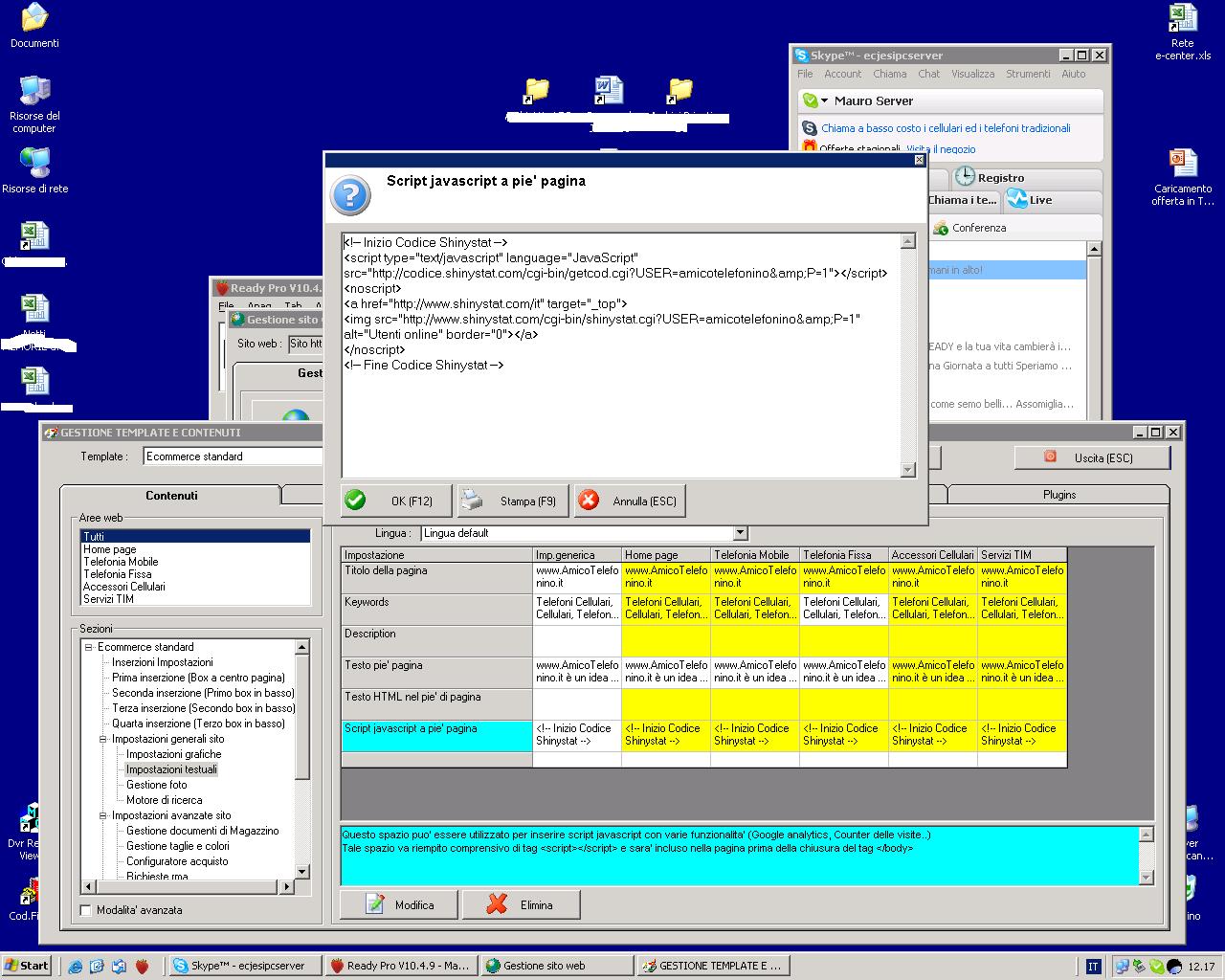Open Documenti folder on desktop
The height and width of the screenshot is (980, 1225).
(34, 18)
